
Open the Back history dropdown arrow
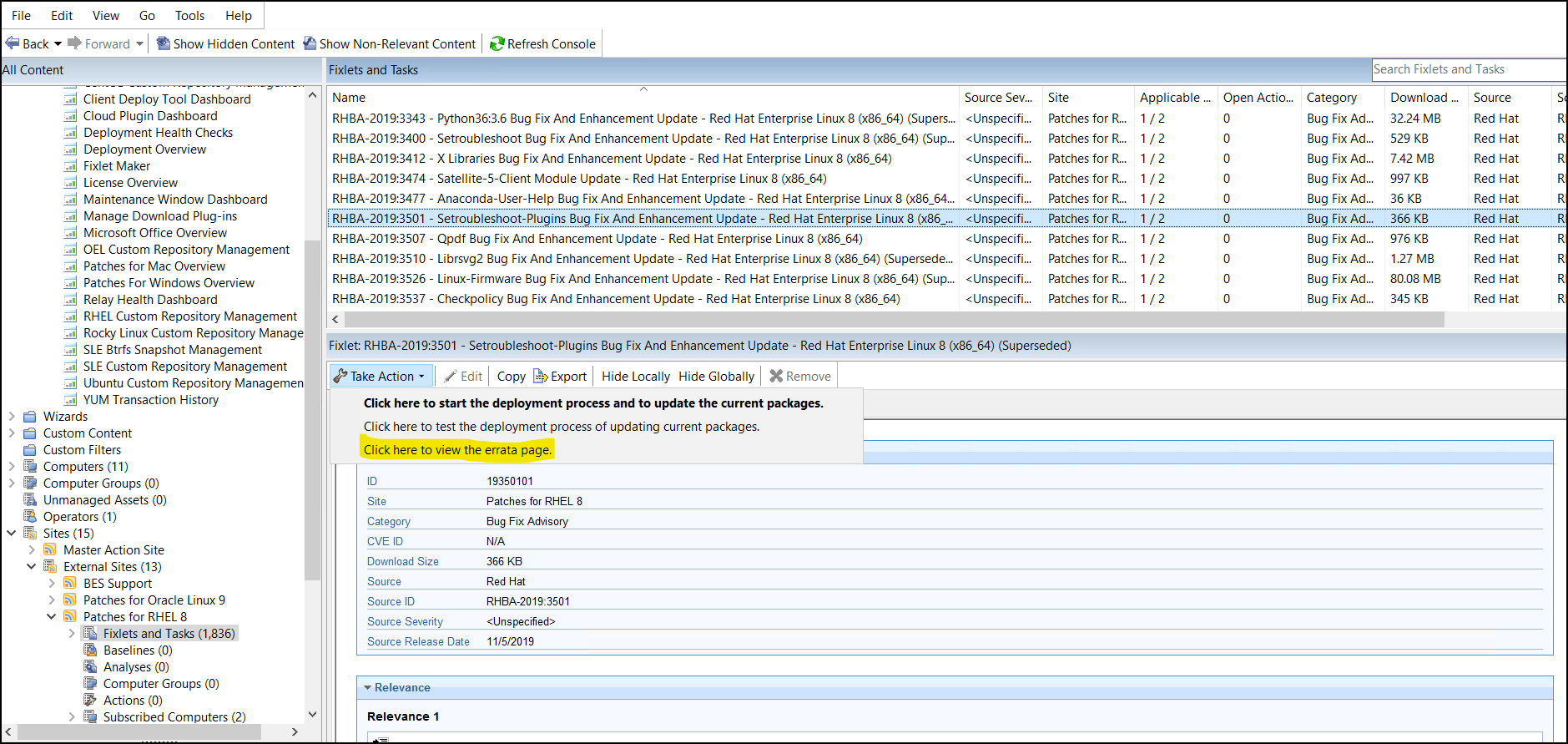(x=58, y=44)
